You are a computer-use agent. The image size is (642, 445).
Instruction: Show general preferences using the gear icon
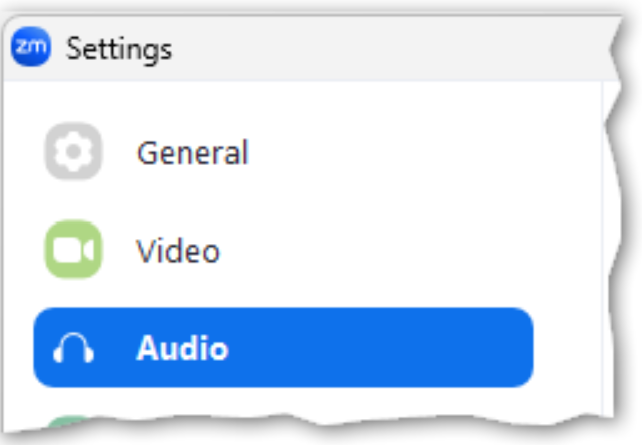(x=73, y=152)
